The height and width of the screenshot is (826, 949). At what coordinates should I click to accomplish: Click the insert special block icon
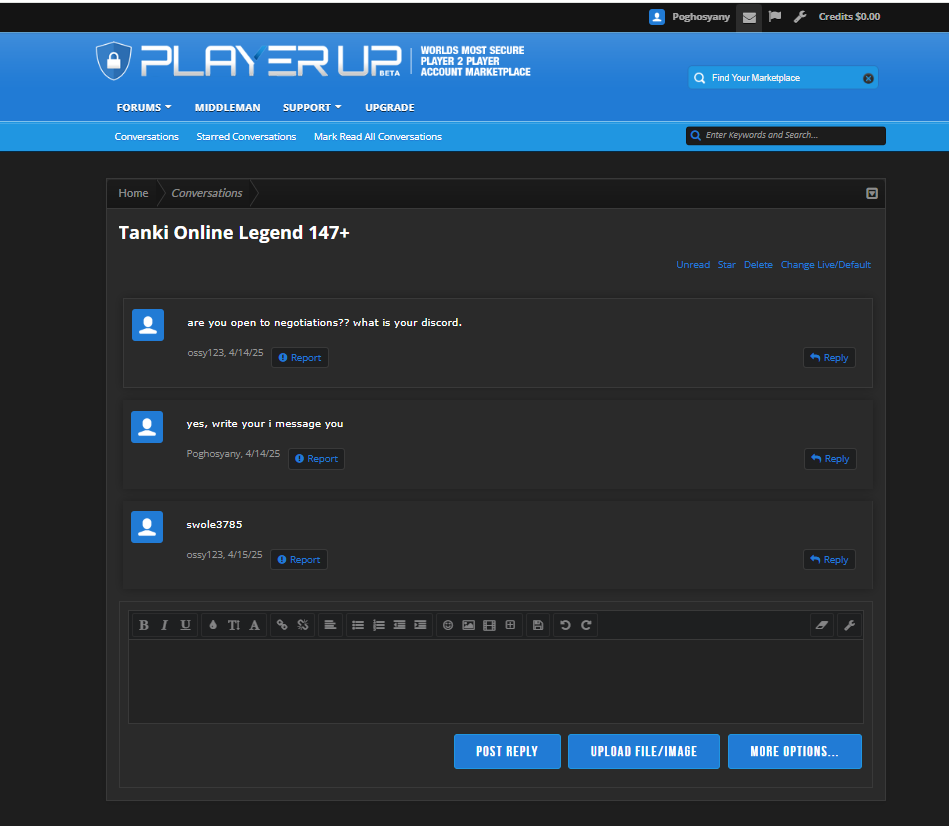pyautogui.click(x=510, y=625)
